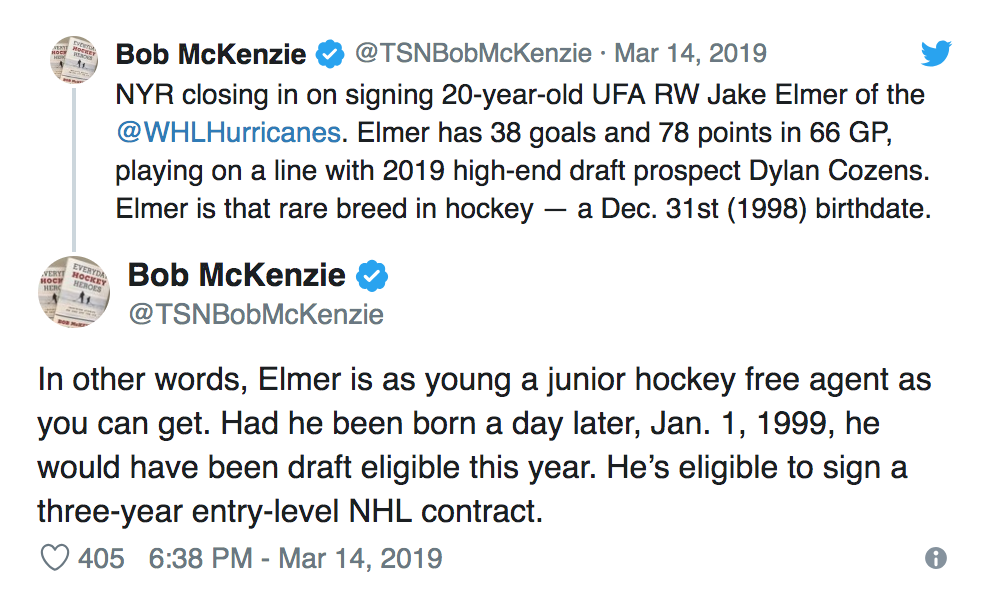Open the Mar 14, 2019 date in top tweet
The image size is (992, 596).
coord(690,53)
